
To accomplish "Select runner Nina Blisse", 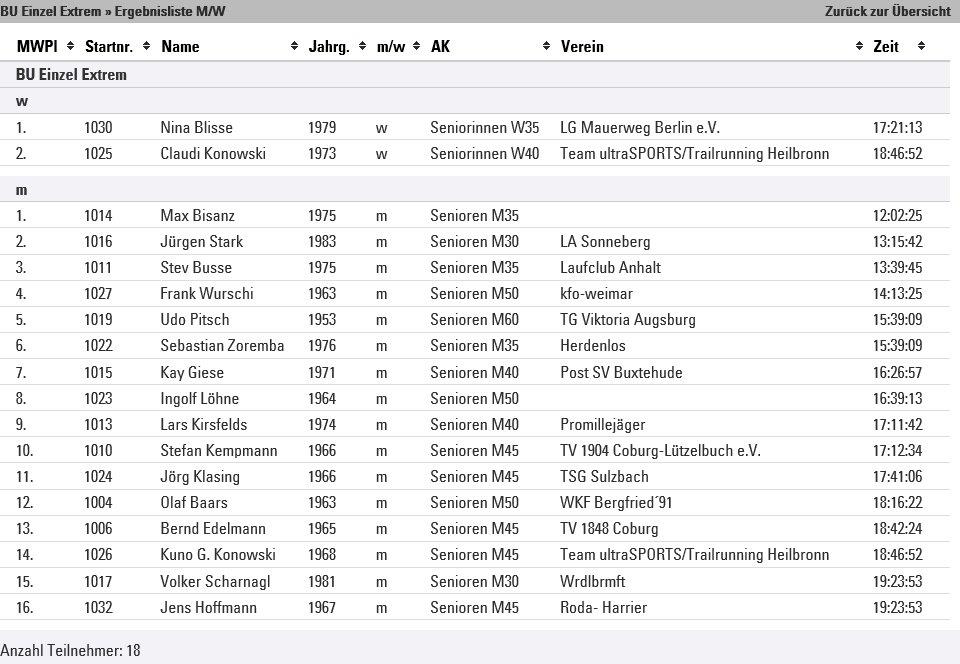I will [x=196, y=128].
